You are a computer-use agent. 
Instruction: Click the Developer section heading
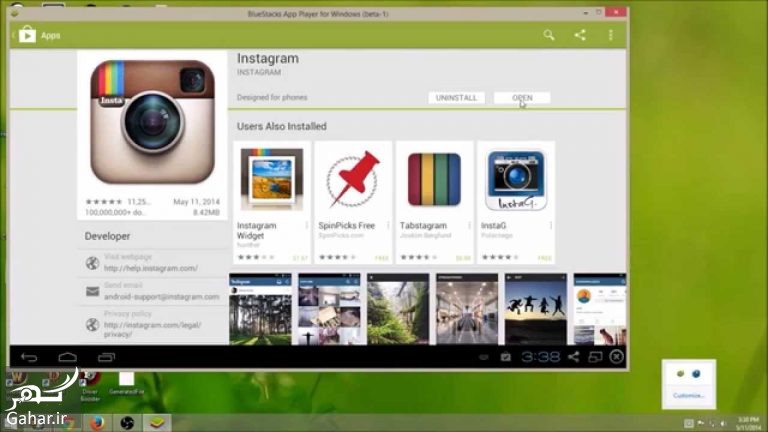[107, 236]
